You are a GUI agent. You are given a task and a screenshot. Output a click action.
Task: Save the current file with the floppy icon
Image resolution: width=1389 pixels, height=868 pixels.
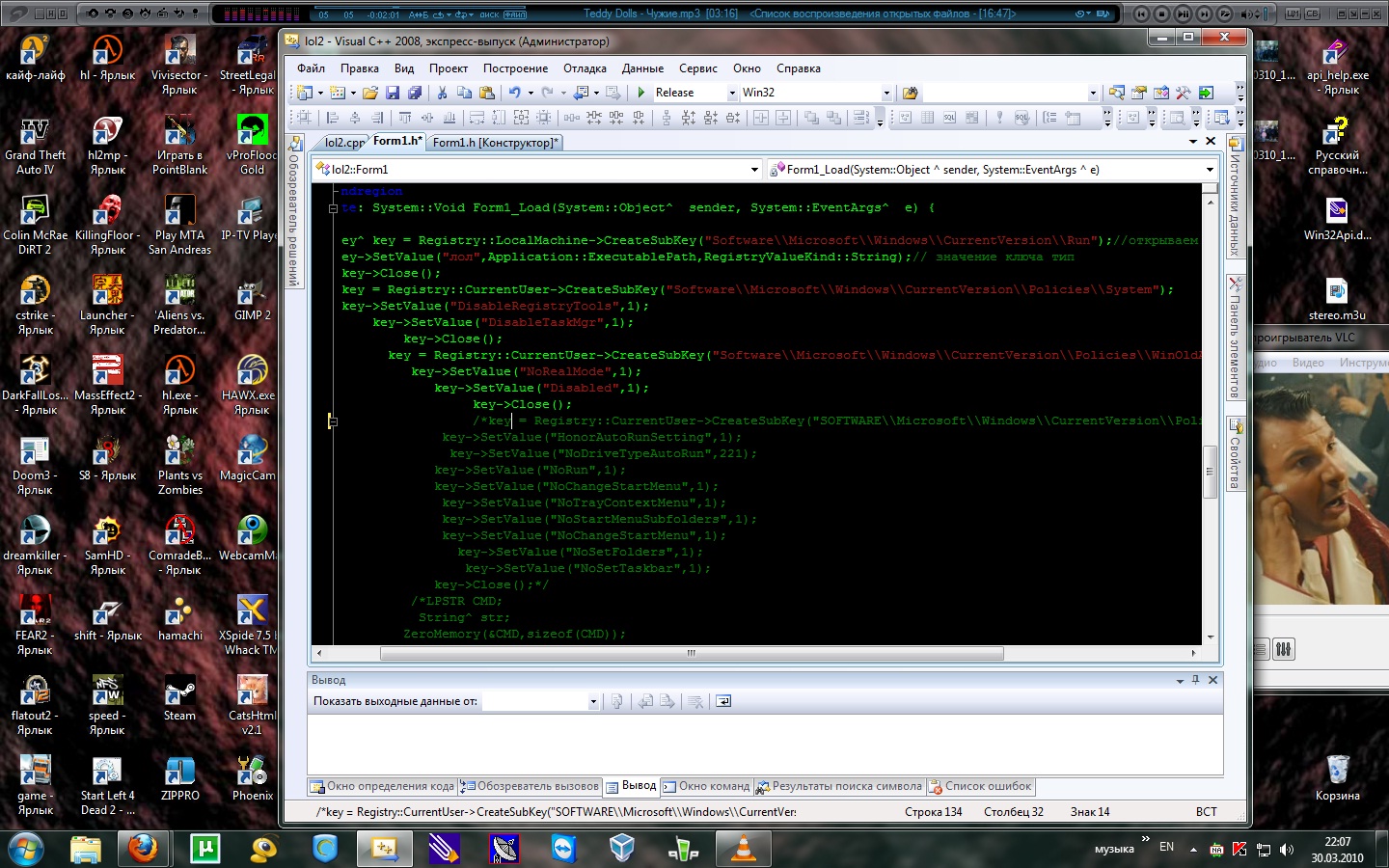click(393, 93)
